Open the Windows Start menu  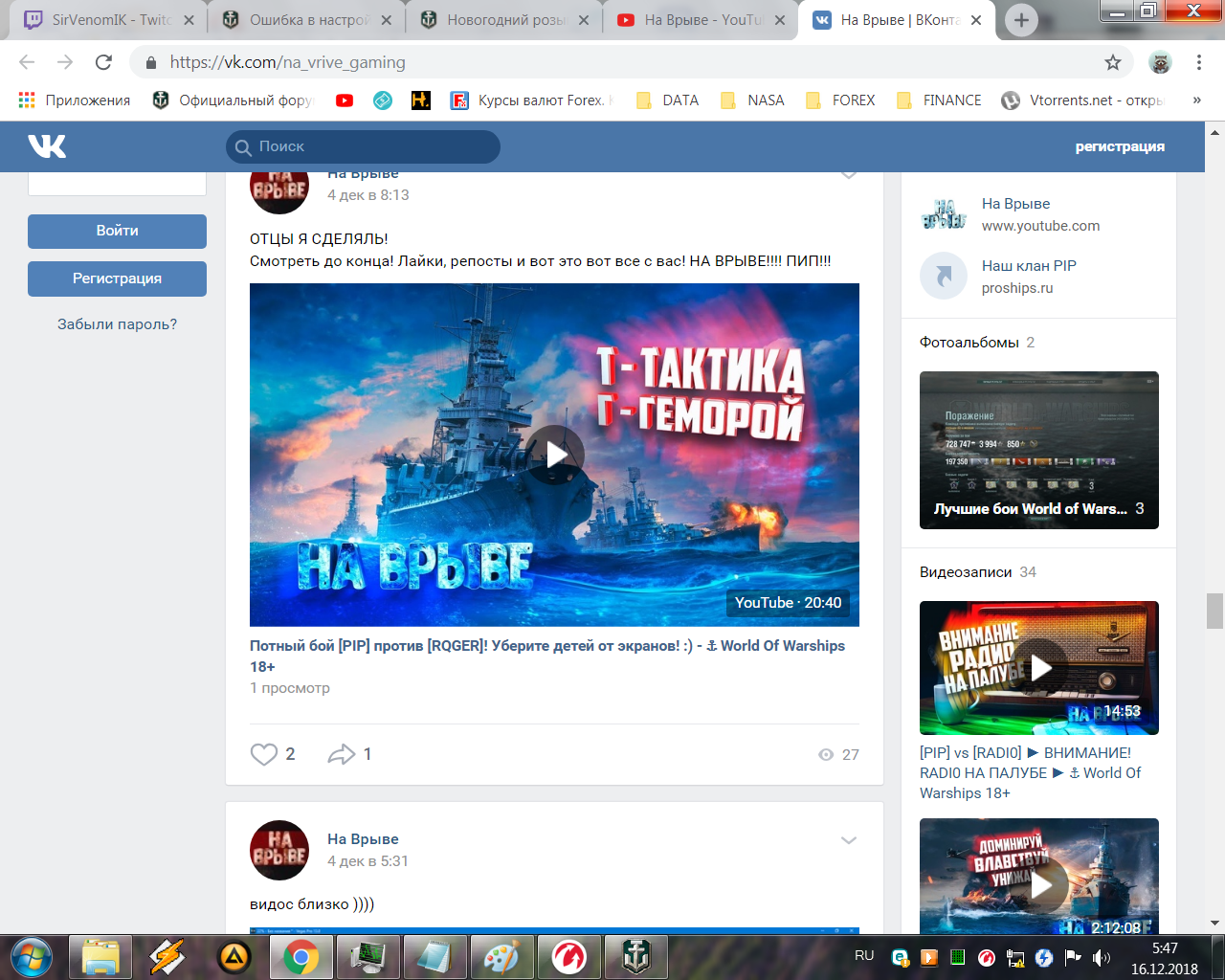point(33,957)
